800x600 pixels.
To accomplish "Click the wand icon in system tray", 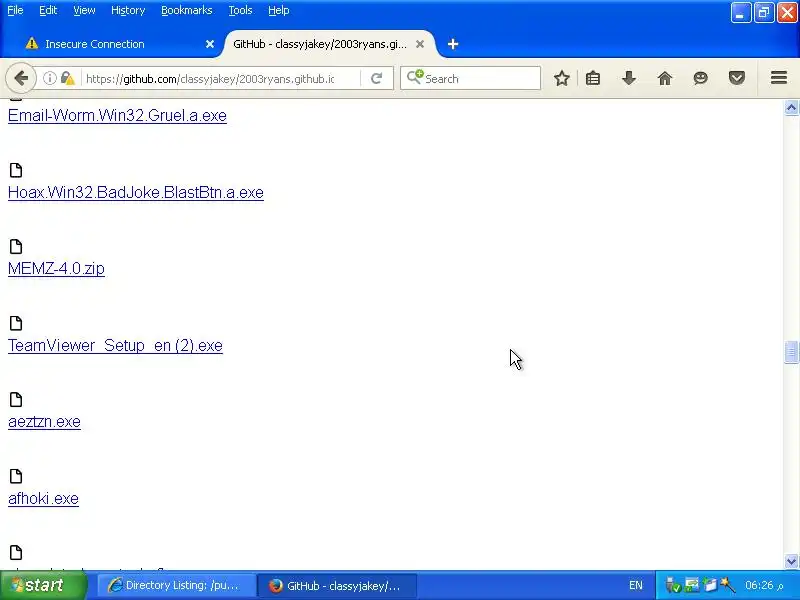I will point(728,585).
